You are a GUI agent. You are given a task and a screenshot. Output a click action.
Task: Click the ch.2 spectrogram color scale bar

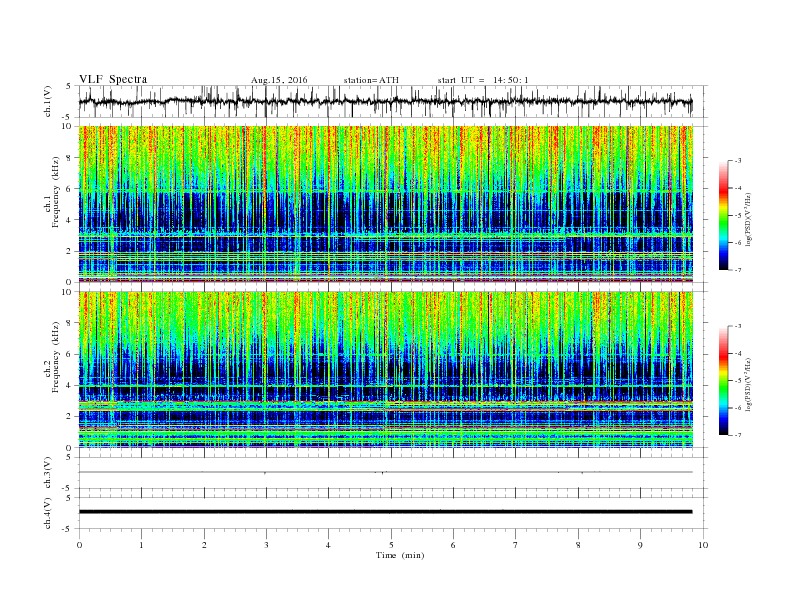coord(724,381)
